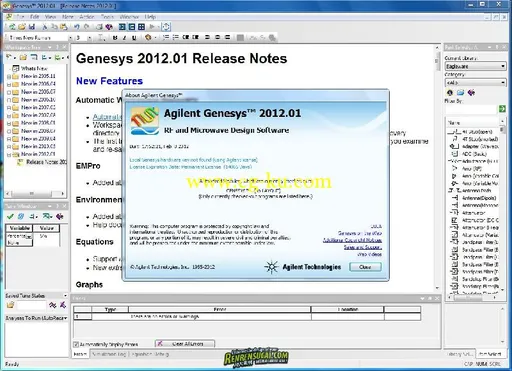Expand the New in 2006.04 folder
This screenshot has height=371, width=512.
[9, 84]
